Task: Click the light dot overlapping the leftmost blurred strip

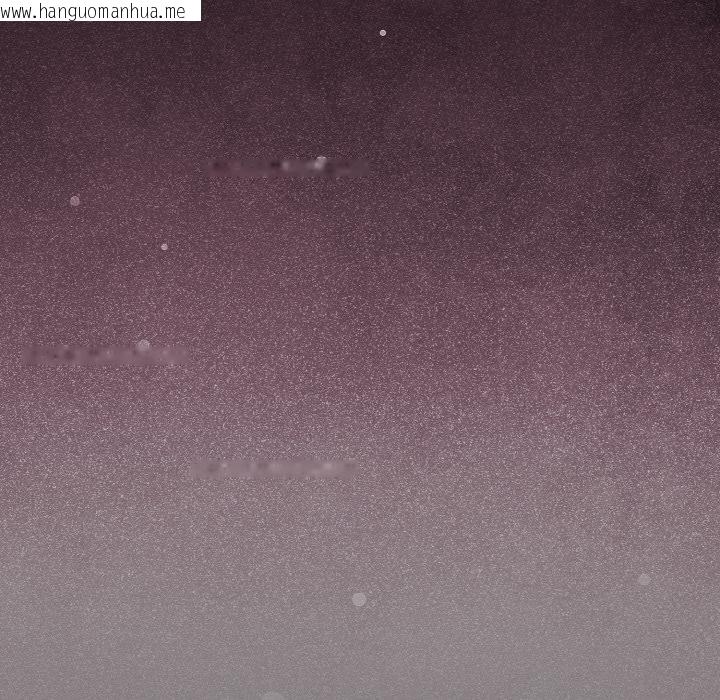Action: point(143,346)
